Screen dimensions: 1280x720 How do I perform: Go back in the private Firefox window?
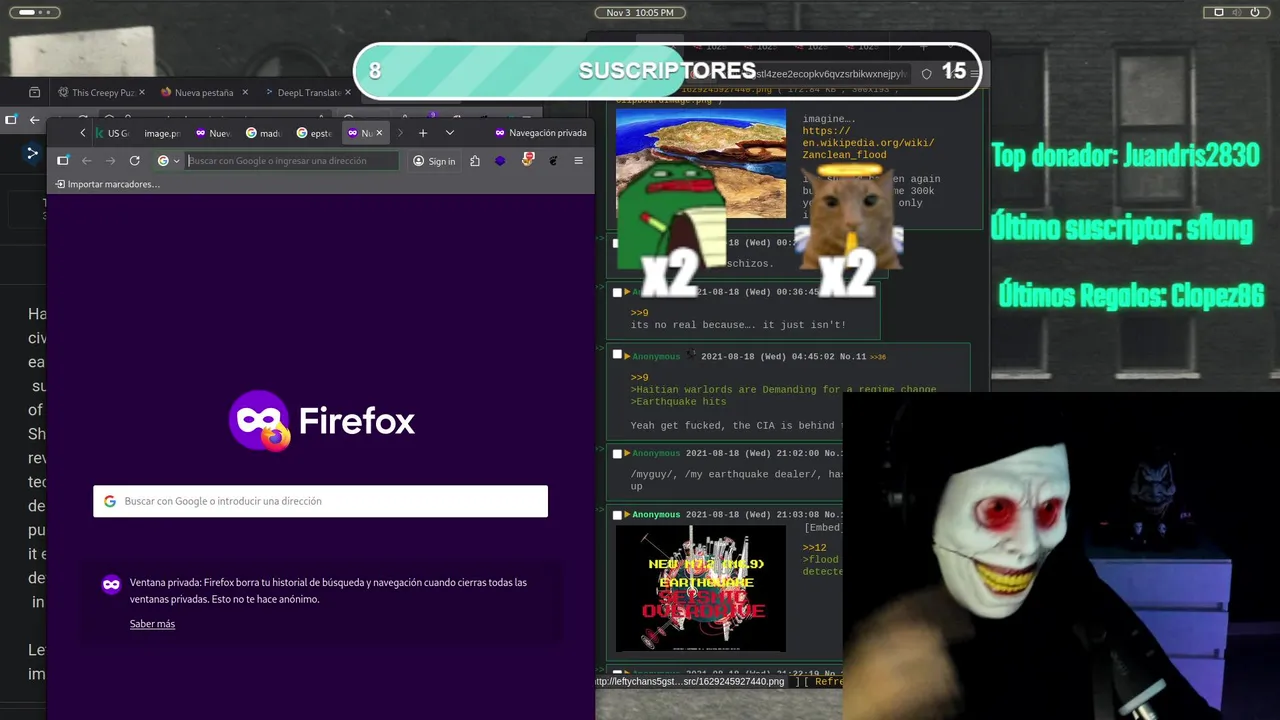87,161
